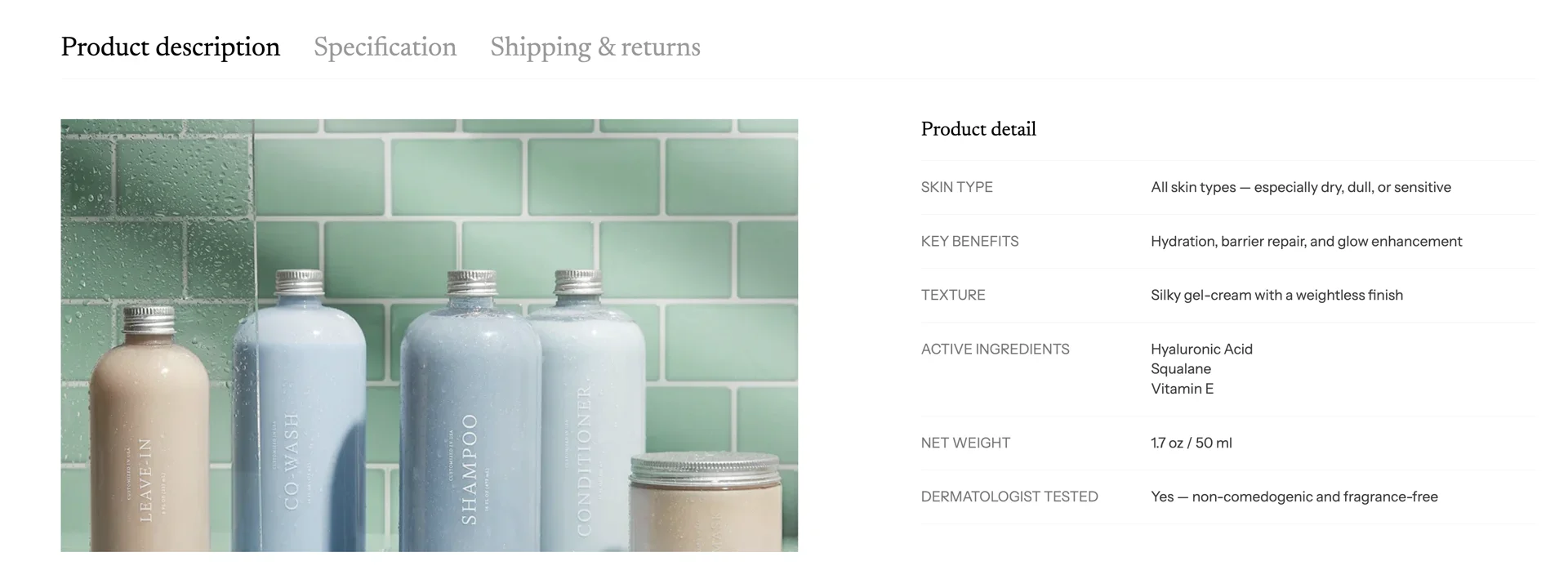Switch to the Specification tab
The height and width of the screenshot is (579, 1568).
coord(385,47)
